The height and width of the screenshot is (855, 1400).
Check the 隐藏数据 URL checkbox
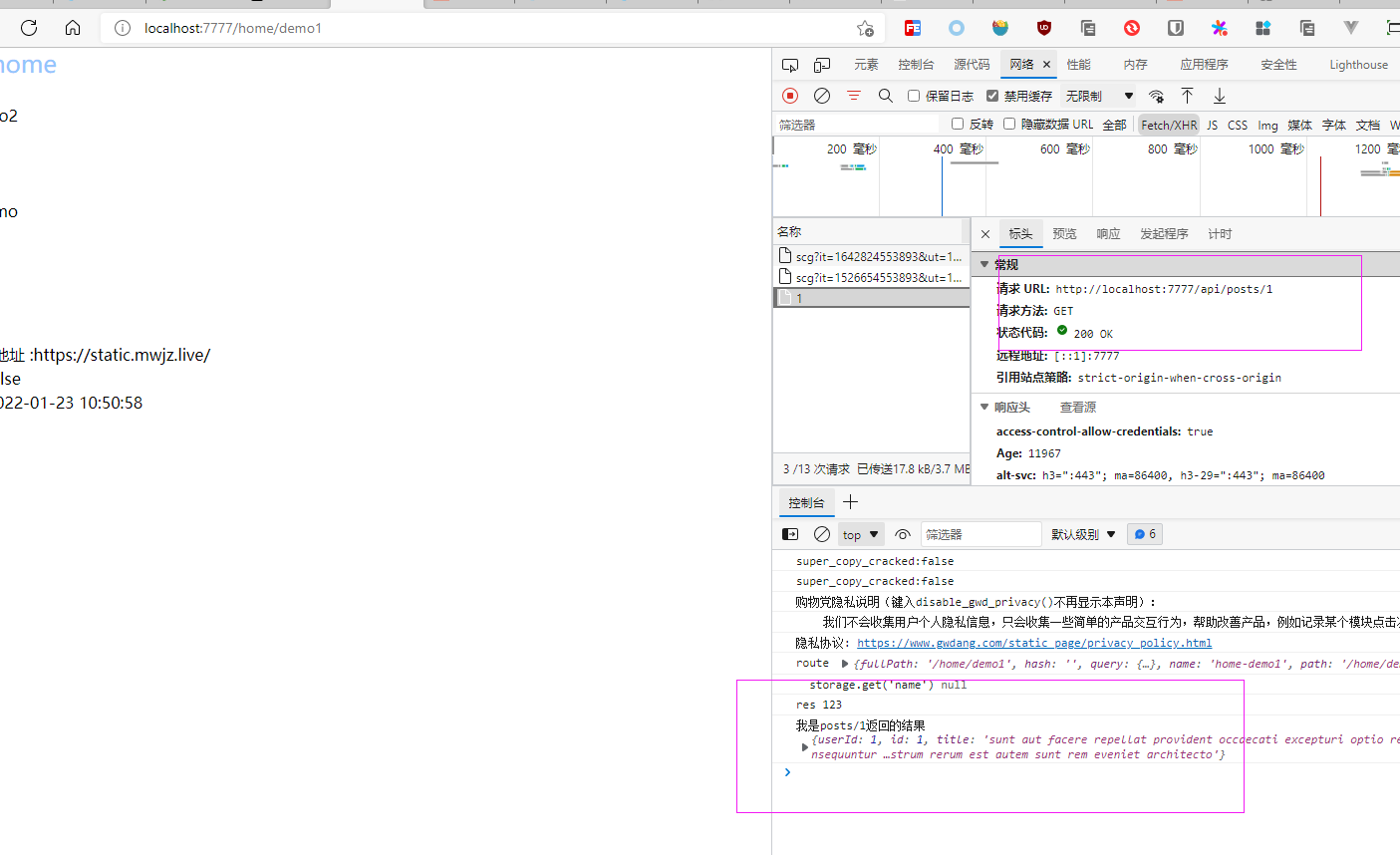pyautogui.click(x=1009, y=124)
